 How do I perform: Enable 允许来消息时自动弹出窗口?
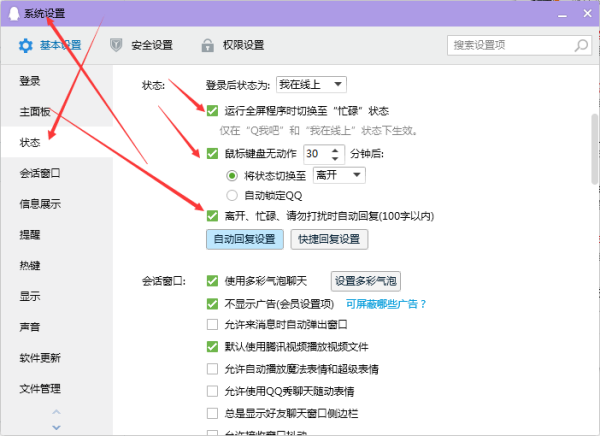(x=212, y=325)
